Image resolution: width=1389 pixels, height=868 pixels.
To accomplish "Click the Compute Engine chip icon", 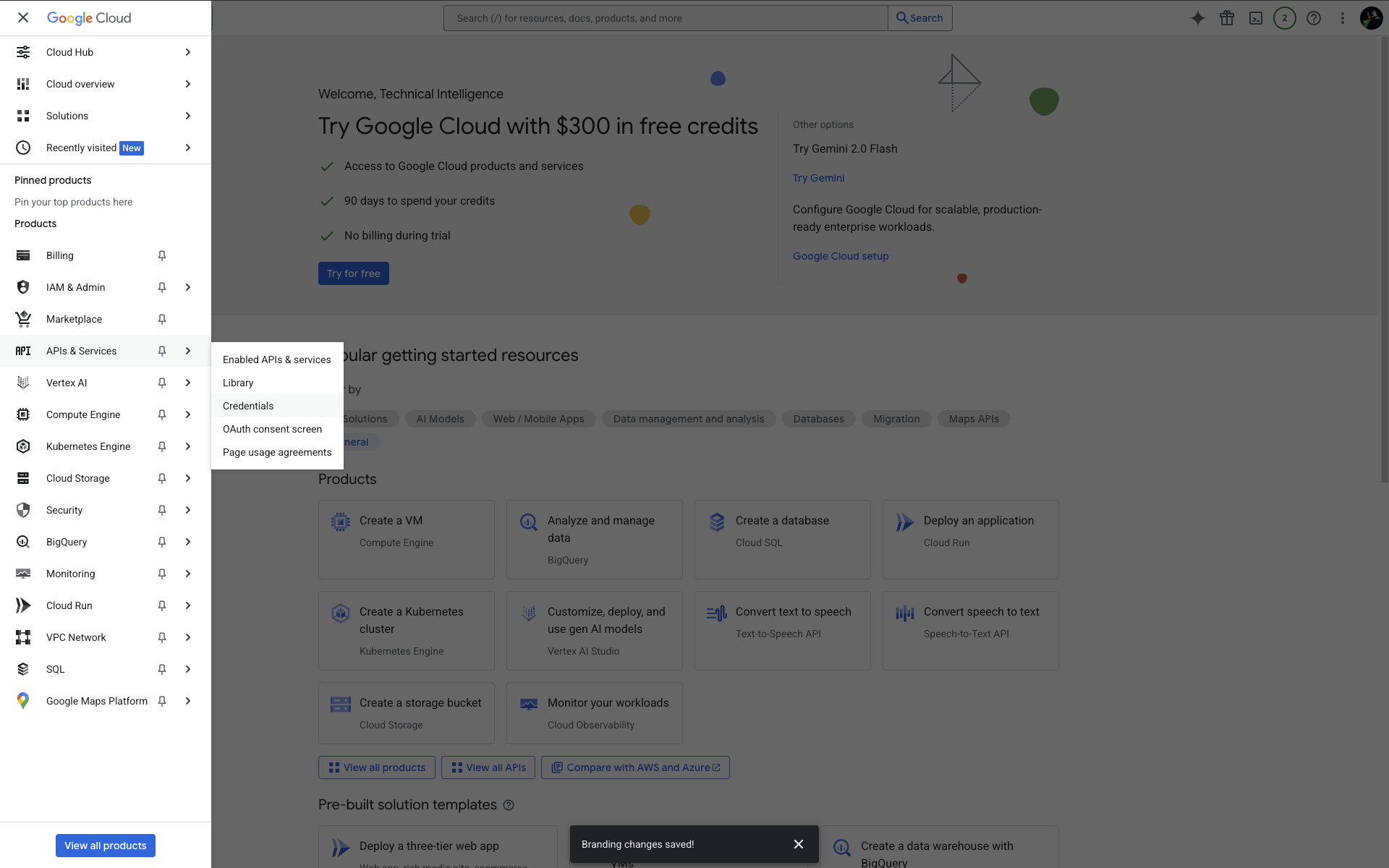I will click(x=23, y=414).
